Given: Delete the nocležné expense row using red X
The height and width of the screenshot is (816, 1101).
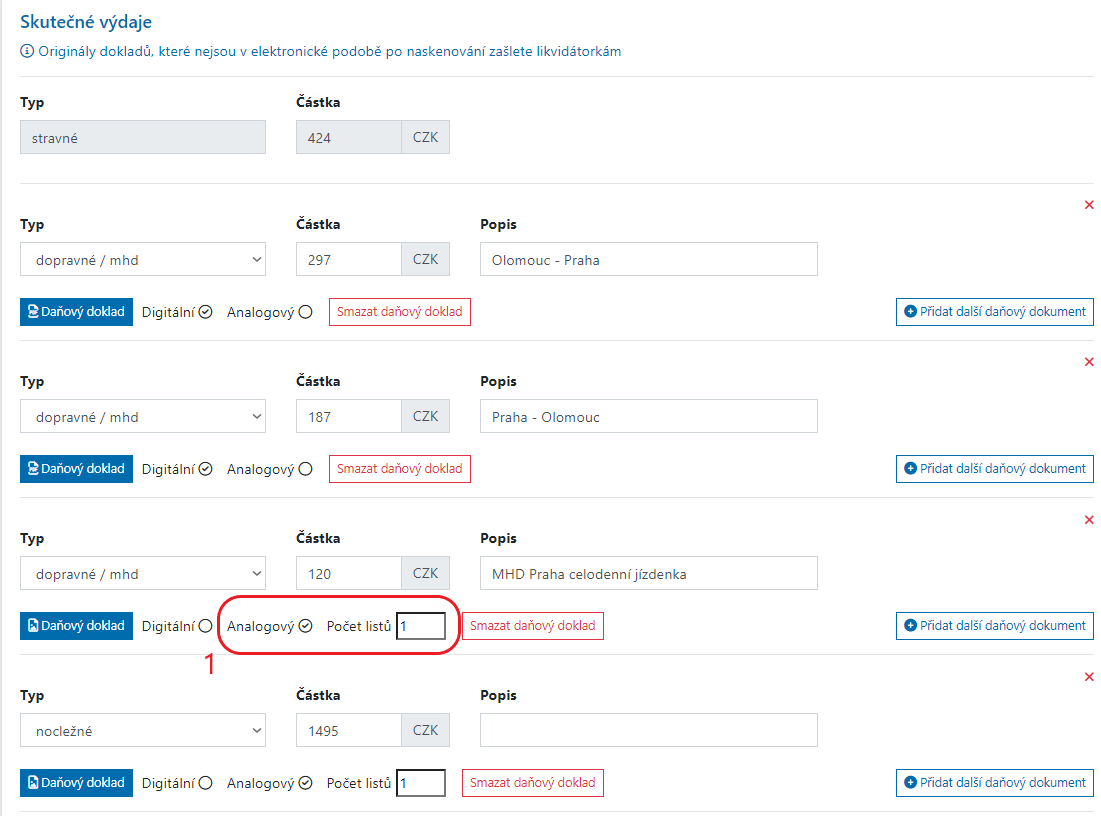Looking at the screenshot, I should (x=1089, y=677).
